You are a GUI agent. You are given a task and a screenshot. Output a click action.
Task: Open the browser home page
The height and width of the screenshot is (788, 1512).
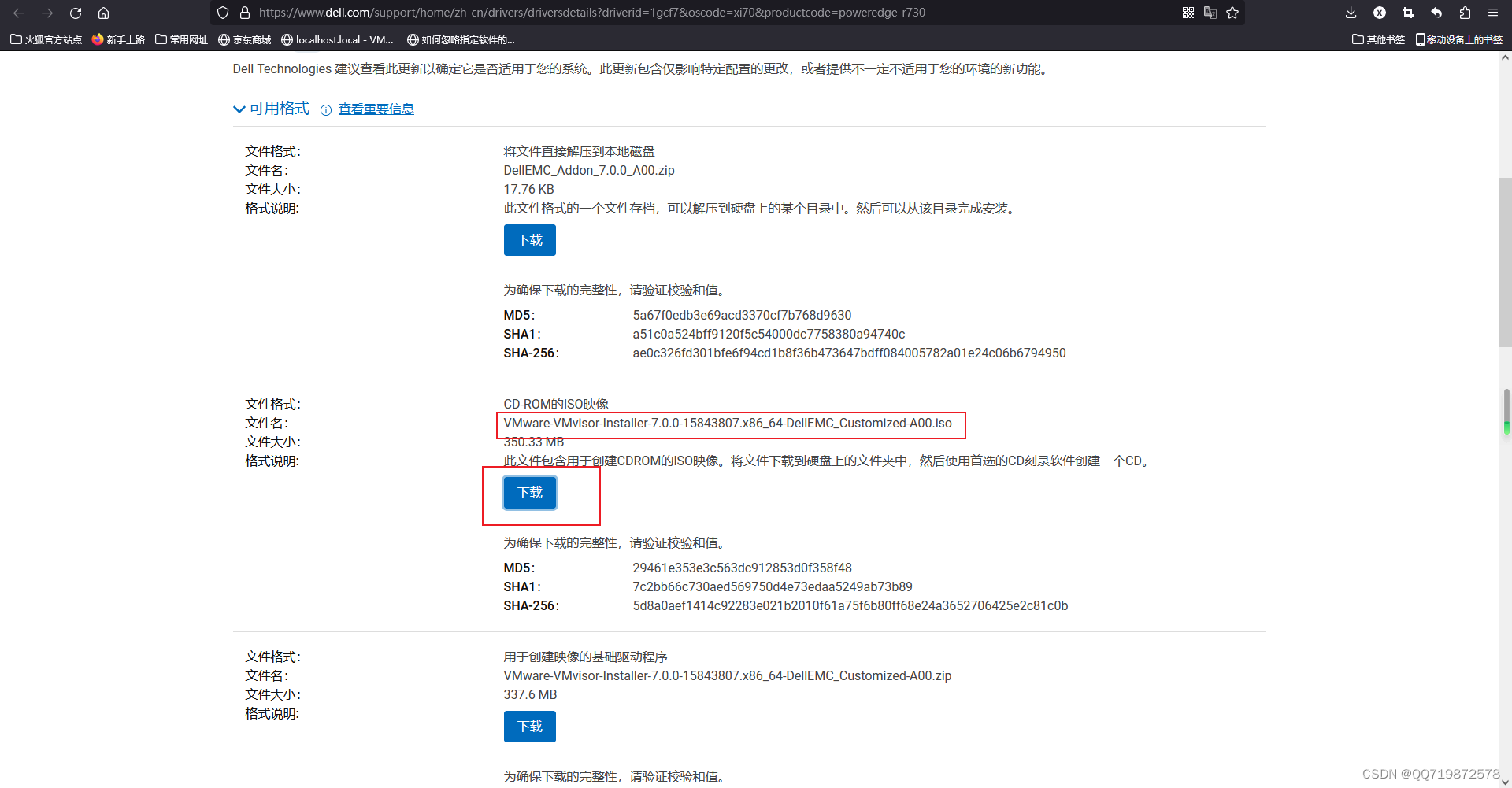coord(103,13)
